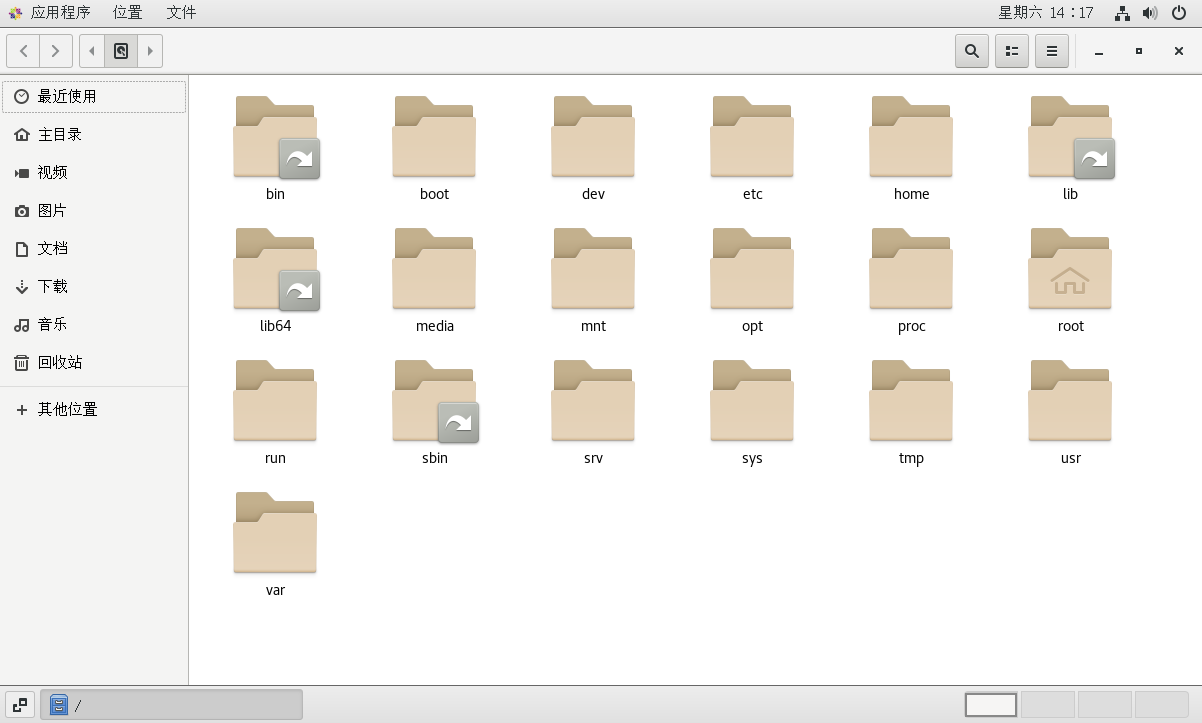Viewport: 1202px width, 723px height.
Task: Click the first workspace switcher box
Action: point(990,705)
